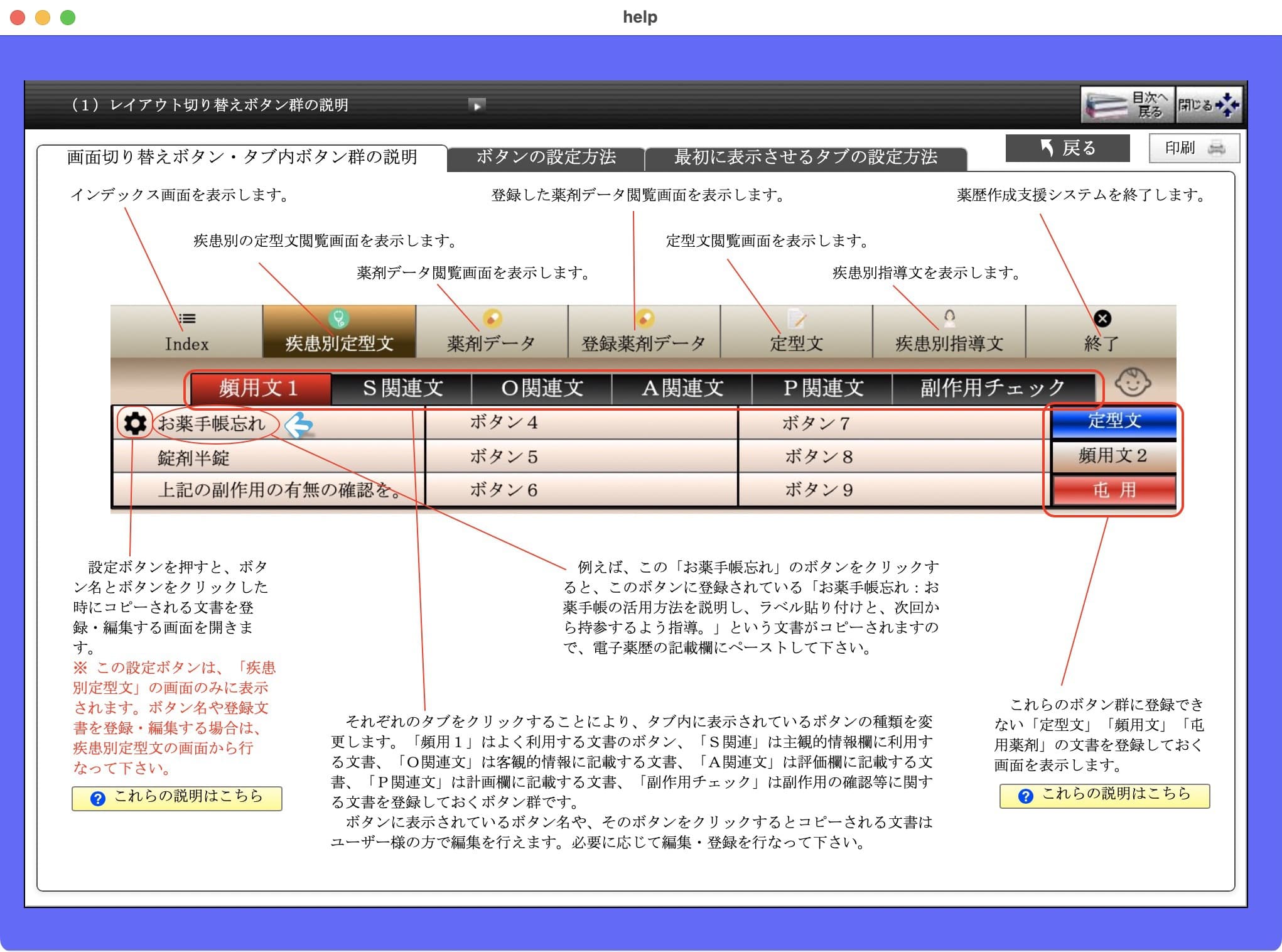1282x952 pixels.
Task: Open 最初に表示させるタブの設定方法 tab
Action: tap(805, 157)
